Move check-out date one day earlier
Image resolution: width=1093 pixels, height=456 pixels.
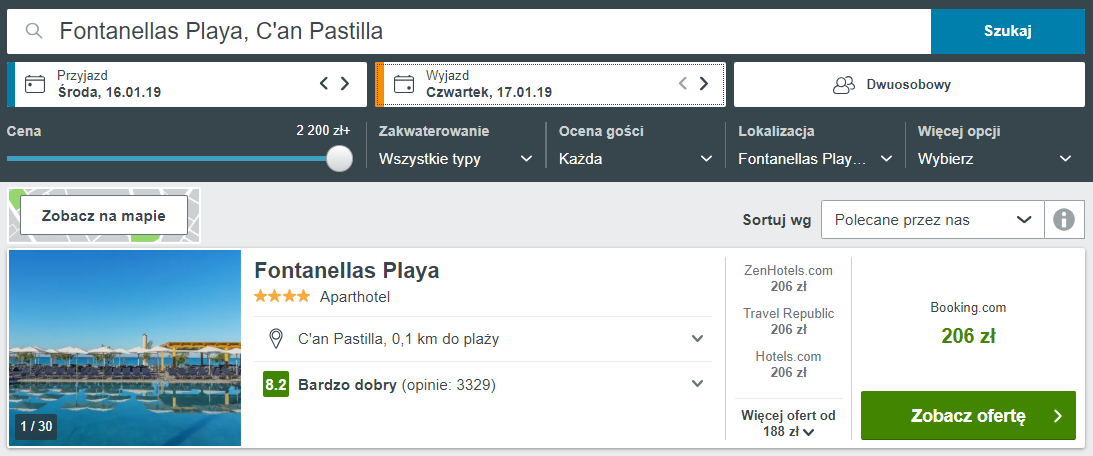683,84
